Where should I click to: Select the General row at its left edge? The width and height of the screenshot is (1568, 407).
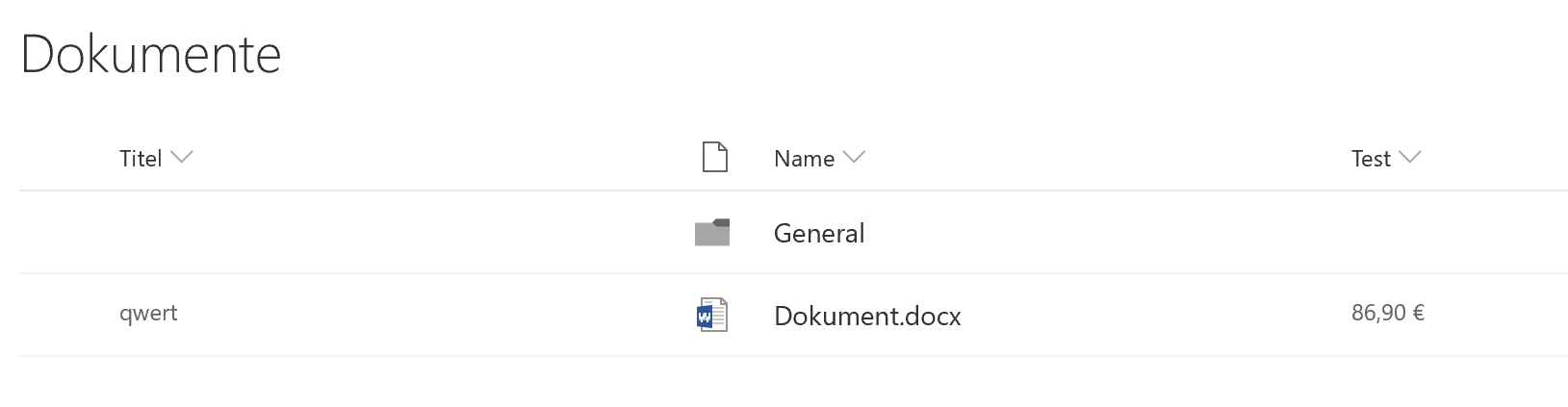tap(63, 233)
